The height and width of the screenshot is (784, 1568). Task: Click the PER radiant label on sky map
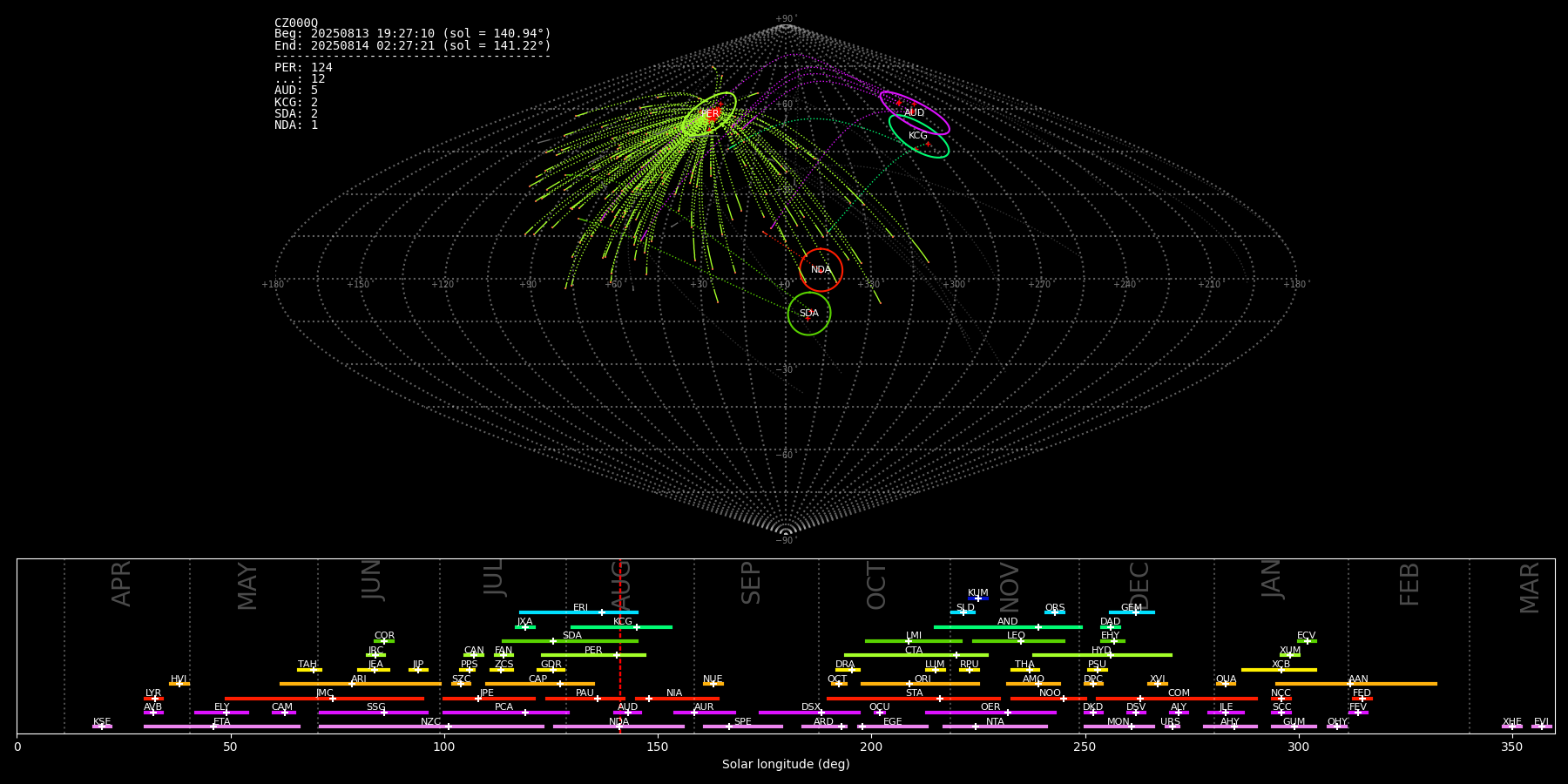pyautogui.click(x=710, y=114)
